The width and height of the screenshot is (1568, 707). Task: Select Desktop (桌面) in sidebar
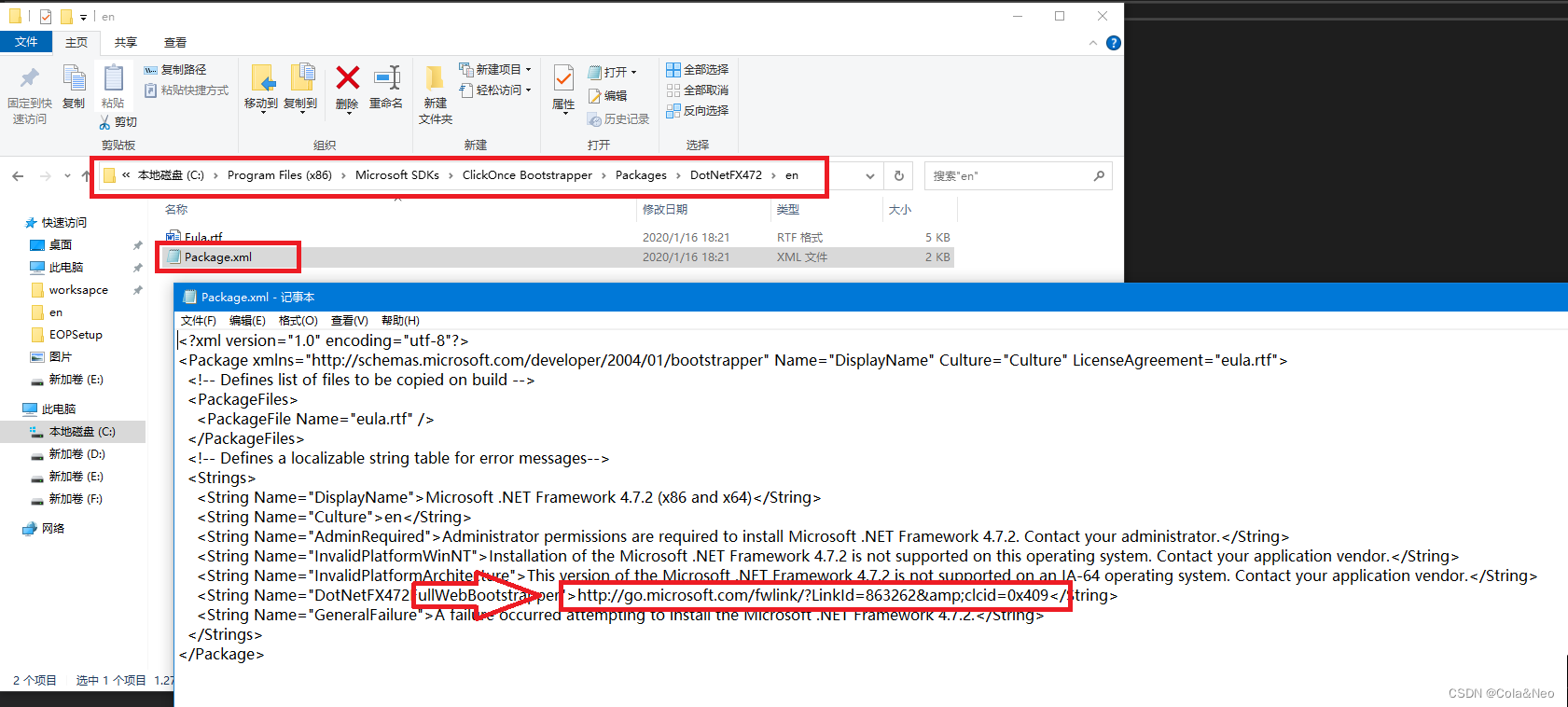click(x=61, y=245)
